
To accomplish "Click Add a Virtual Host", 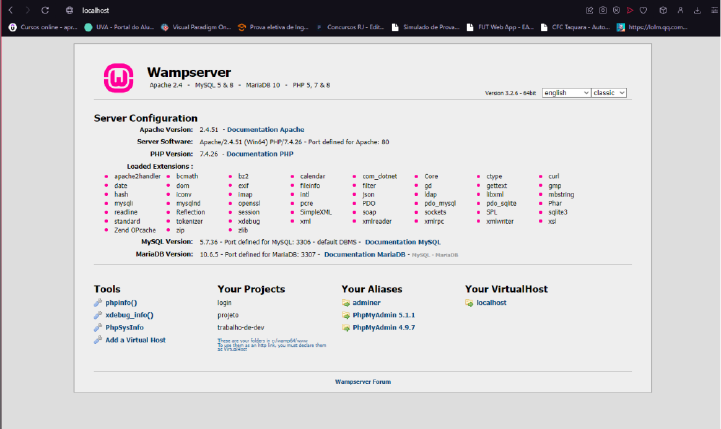I will click(135, 340).
